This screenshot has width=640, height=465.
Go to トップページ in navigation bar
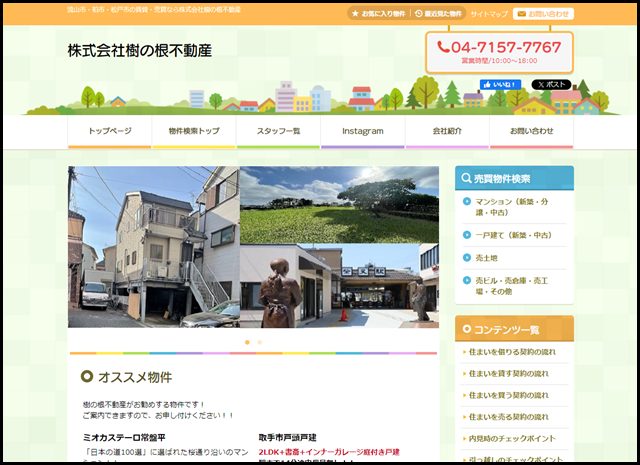coord(110,131)
